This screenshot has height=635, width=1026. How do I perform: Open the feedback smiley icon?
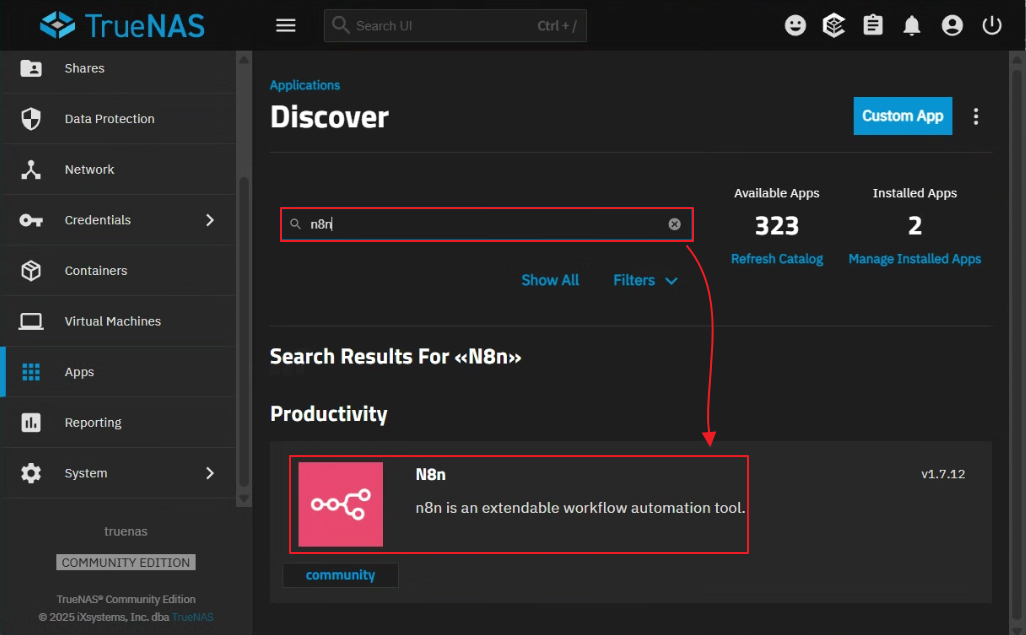[x=795, y=26]
